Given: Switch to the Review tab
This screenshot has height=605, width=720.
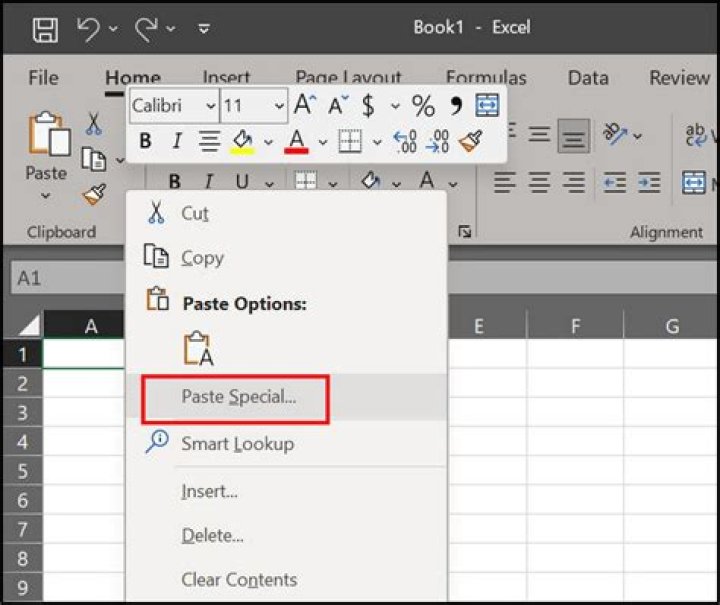Looking at the screenshot, I should (x=680, y=77).
